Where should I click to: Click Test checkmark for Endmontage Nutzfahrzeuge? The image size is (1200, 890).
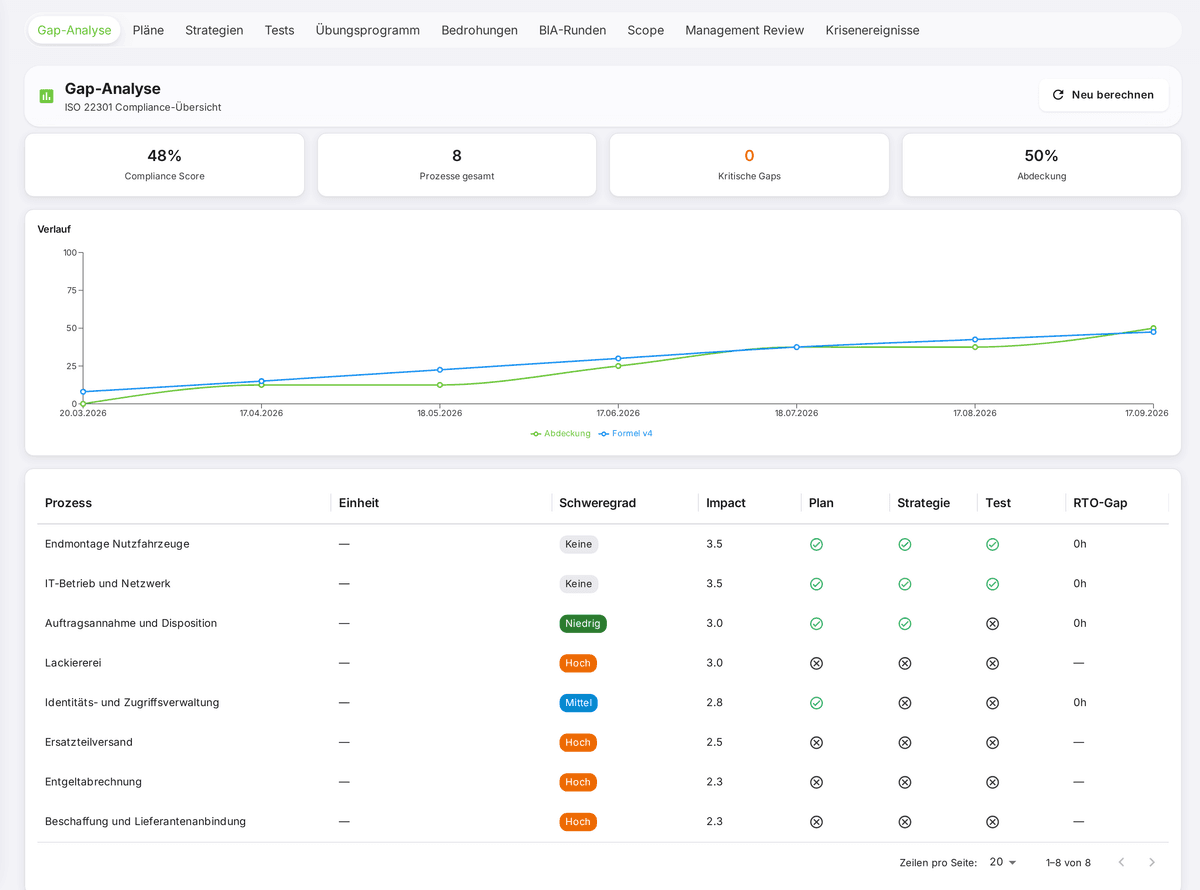[x=992, y=544]
